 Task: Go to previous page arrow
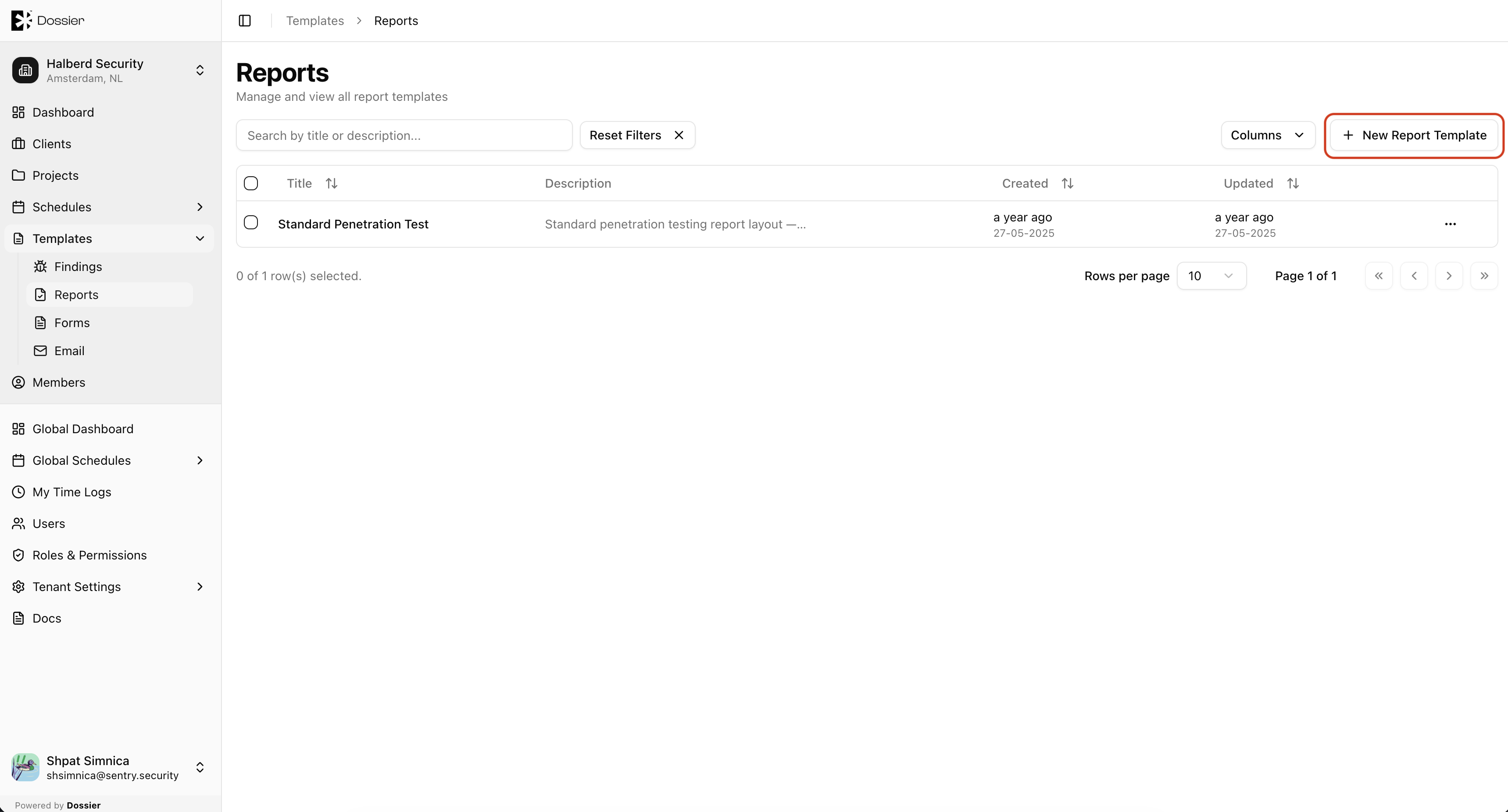coord(1414,275)
